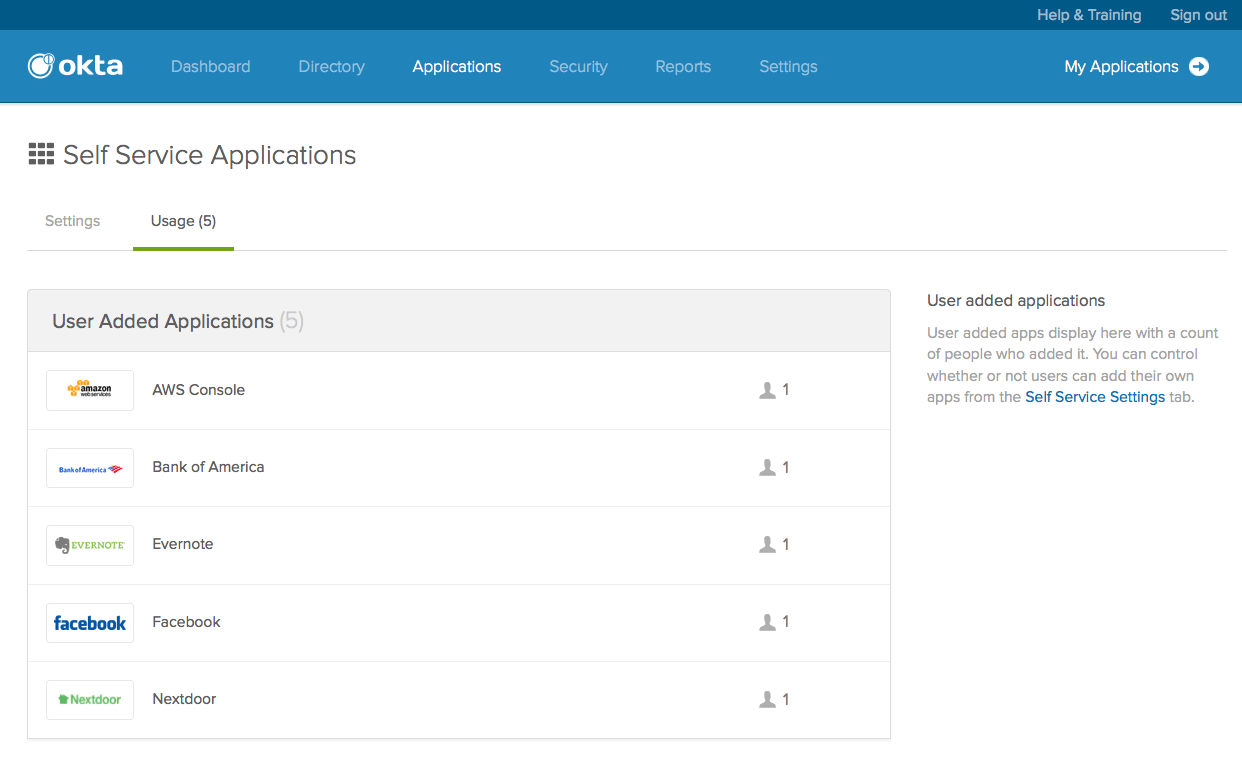This screenshot has height=776, width=1242.
Task: Click the Nextdoor logo thumbnail
Action: (x=90, y=700)
